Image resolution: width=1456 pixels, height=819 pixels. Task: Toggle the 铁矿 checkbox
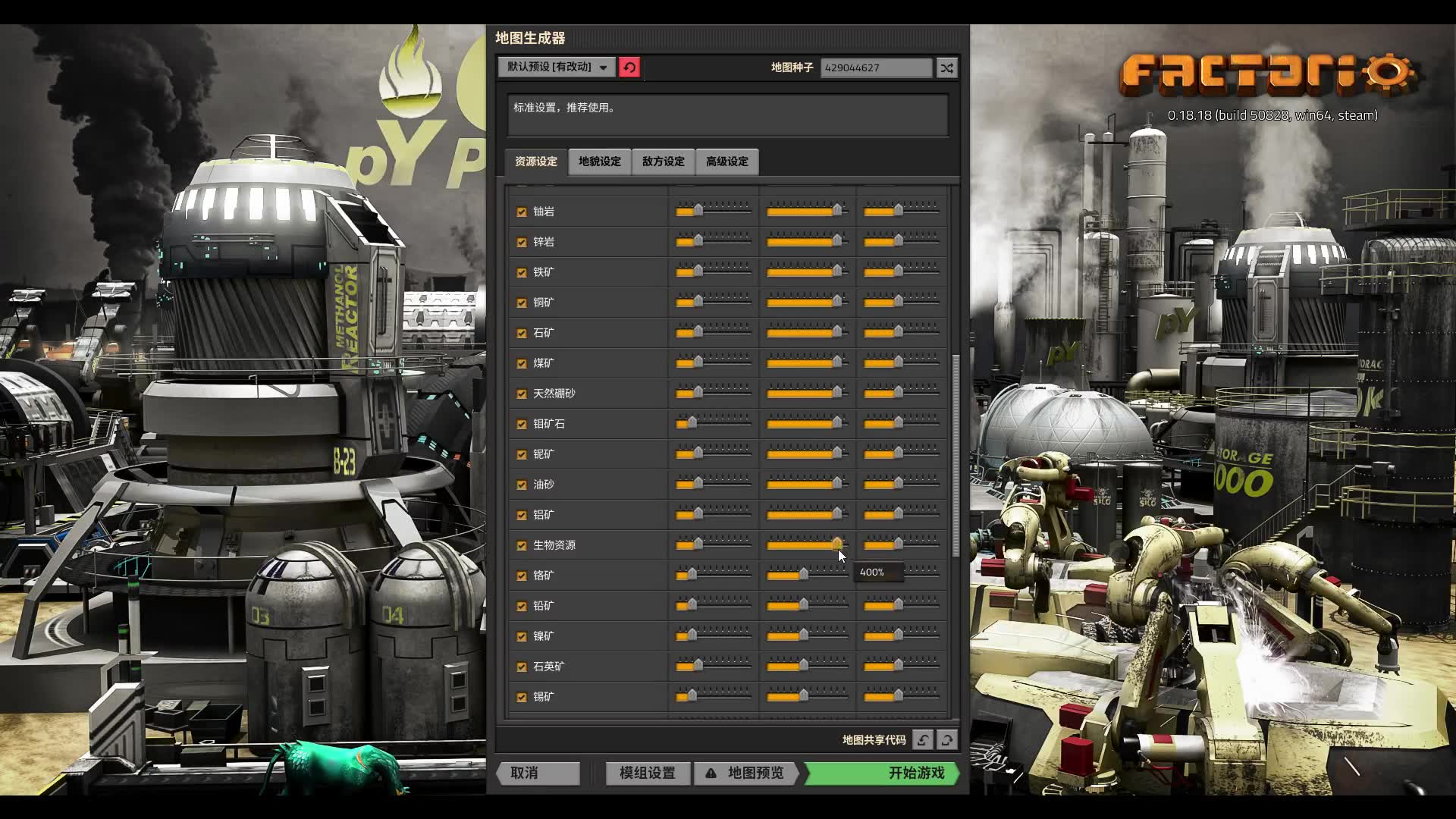pos(522,273)
